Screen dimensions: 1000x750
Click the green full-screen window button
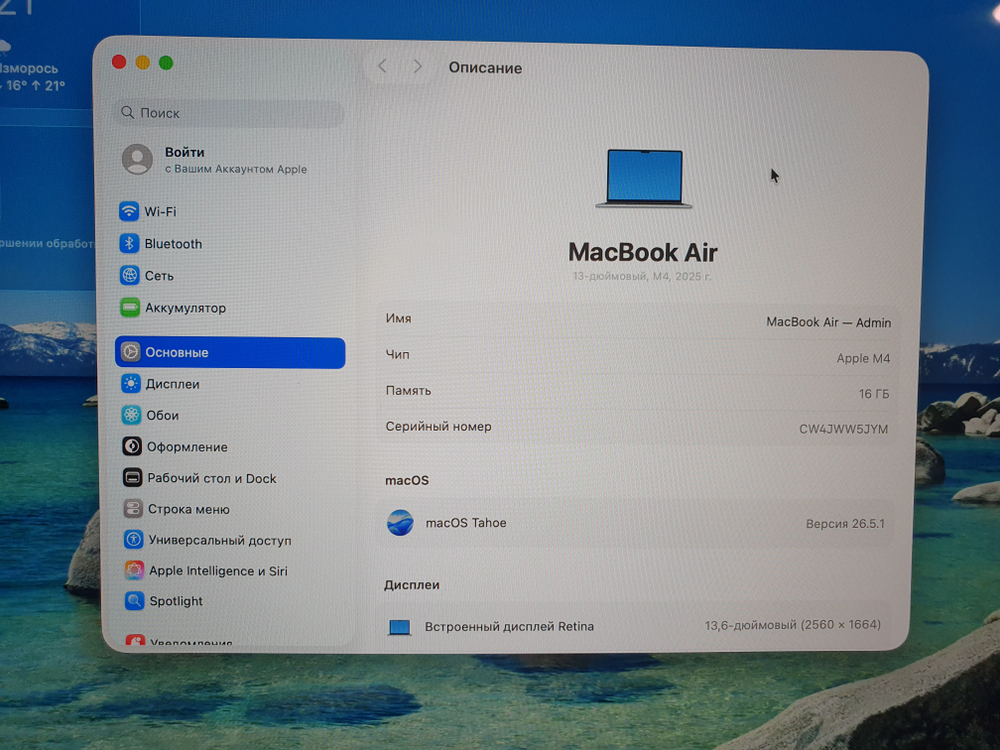166,62
